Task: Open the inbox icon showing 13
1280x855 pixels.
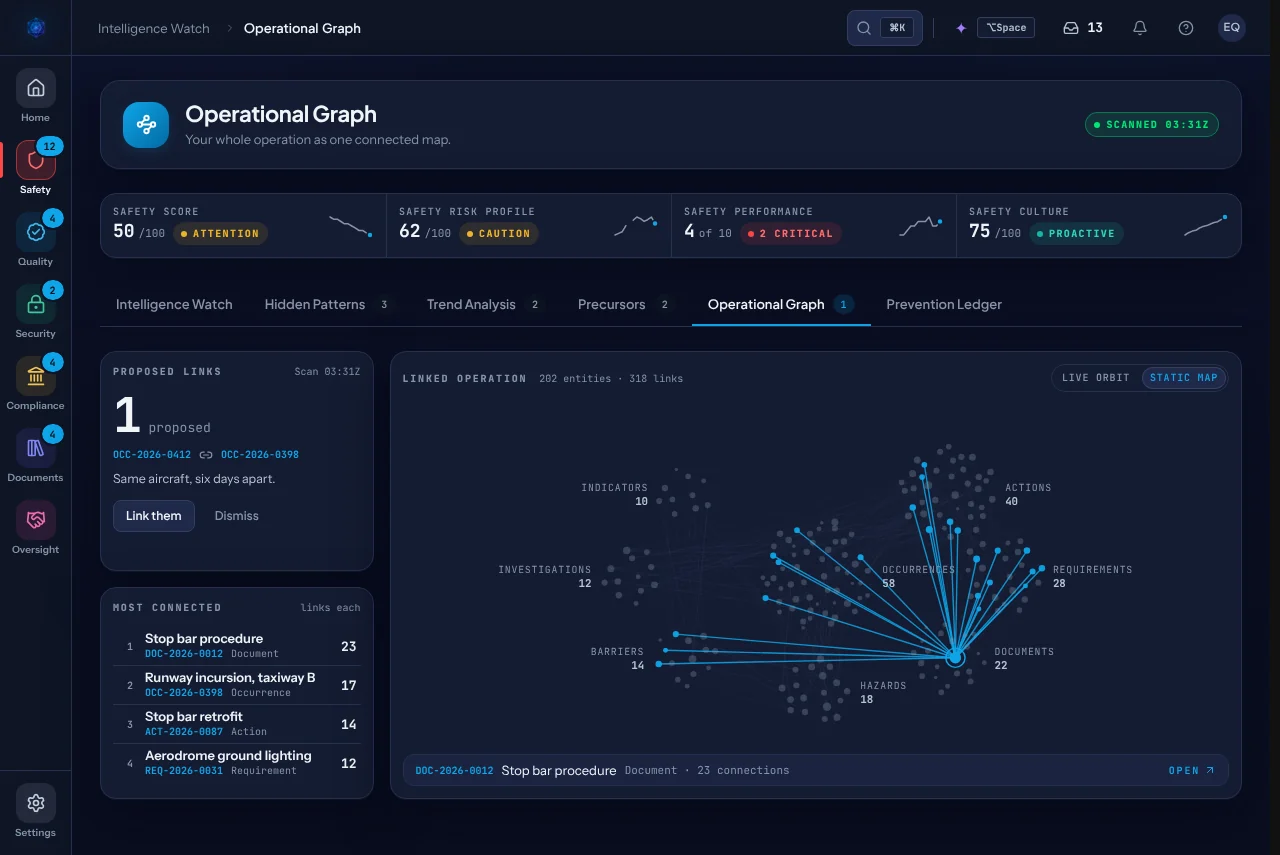Action: click(x=1083, y=28)
